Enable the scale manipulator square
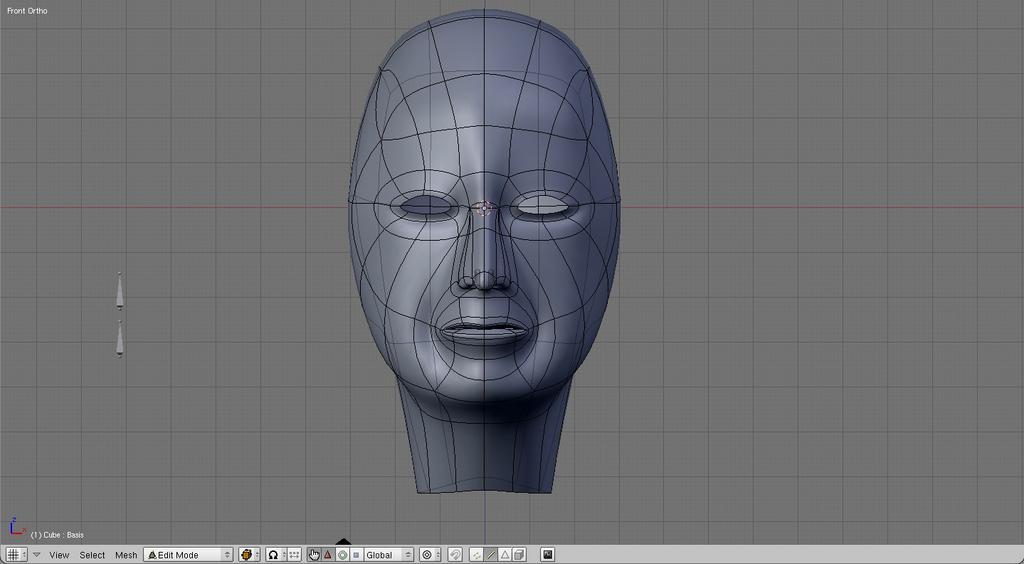 (356, 554)
